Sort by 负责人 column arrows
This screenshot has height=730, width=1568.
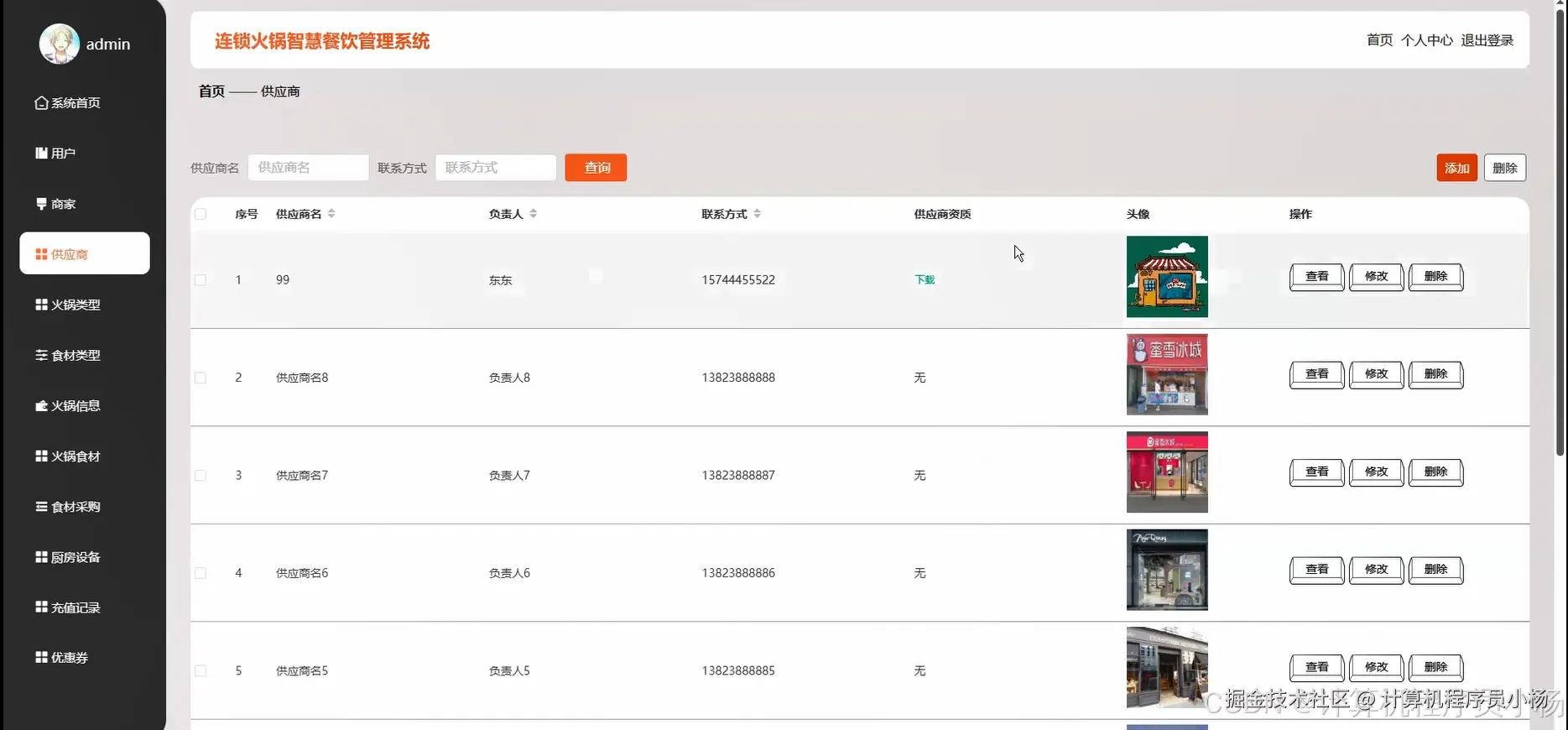[x=533, y=214]
